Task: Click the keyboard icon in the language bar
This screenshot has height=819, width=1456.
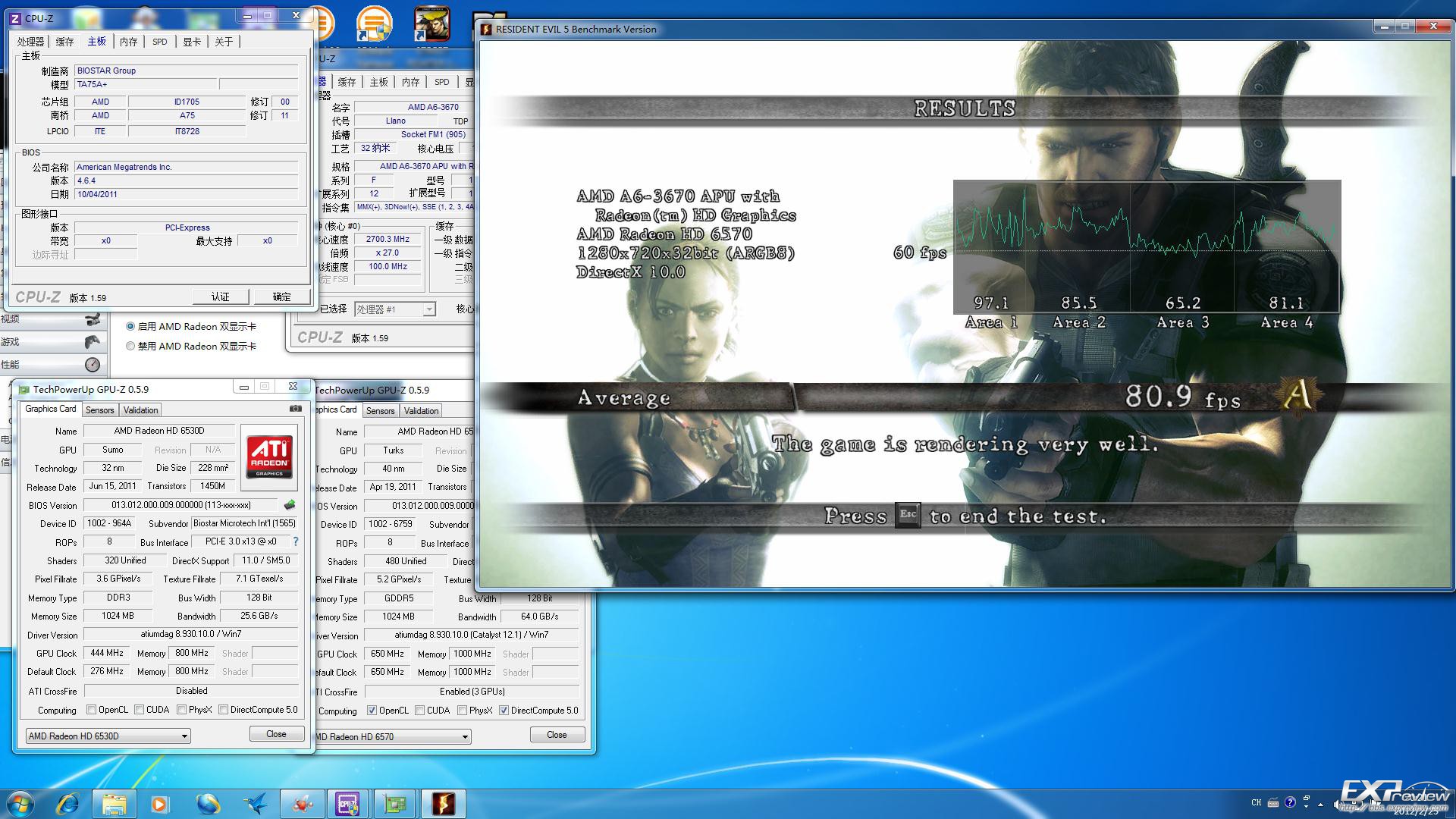Action: click(1273, 802)
